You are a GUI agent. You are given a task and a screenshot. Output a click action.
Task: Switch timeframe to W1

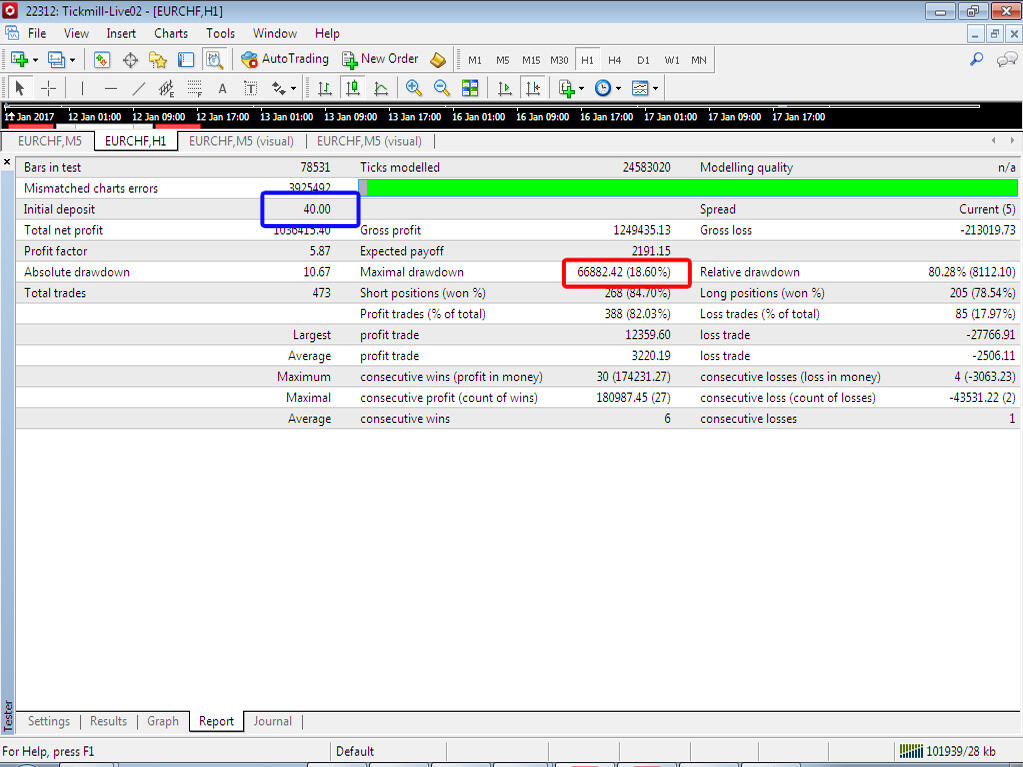click(672, 60)
